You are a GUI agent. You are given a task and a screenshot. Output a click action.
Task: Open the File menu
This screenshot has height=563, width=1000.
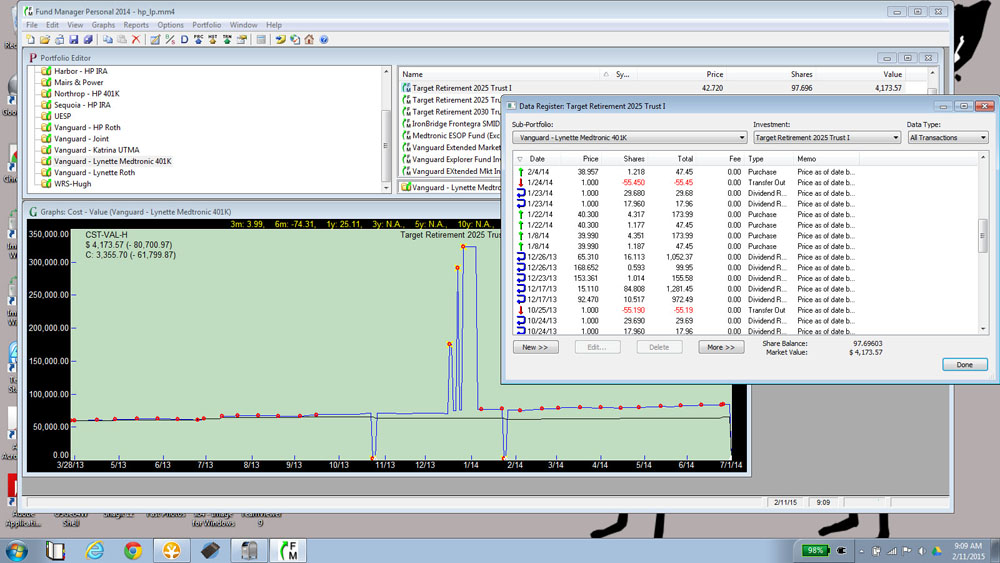32,25
